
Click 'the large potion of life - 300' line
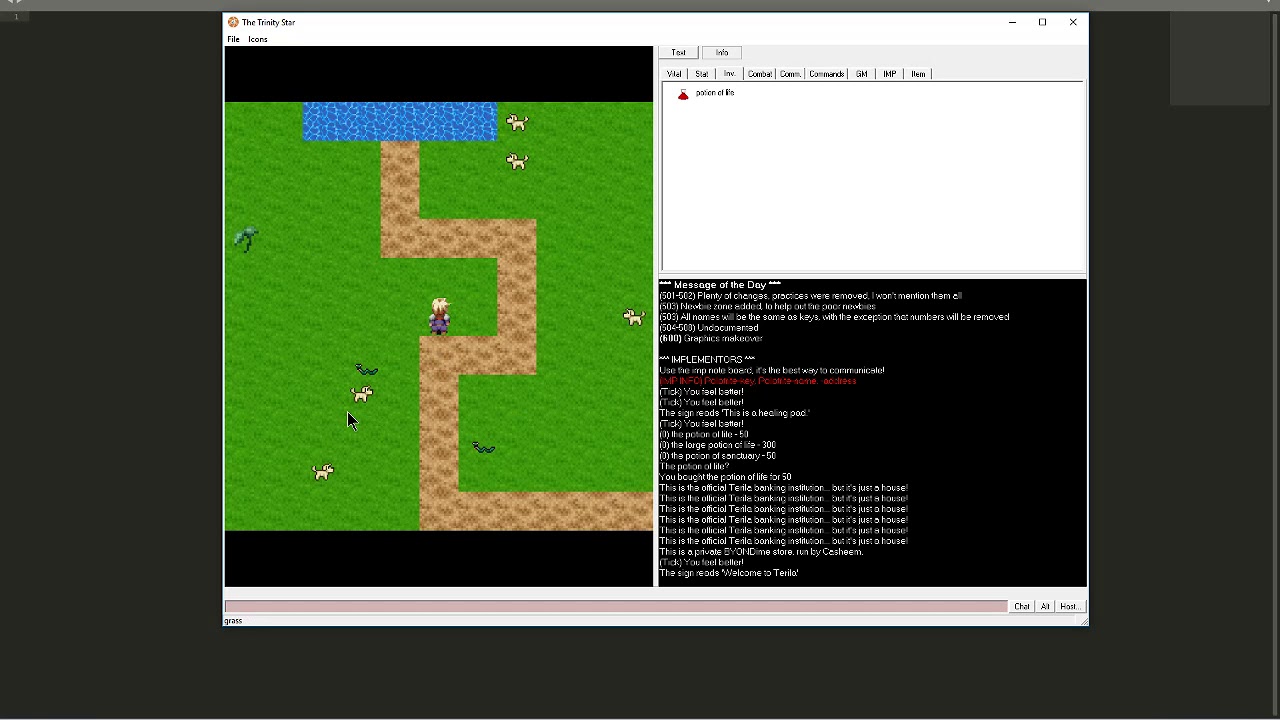[717, 445]
